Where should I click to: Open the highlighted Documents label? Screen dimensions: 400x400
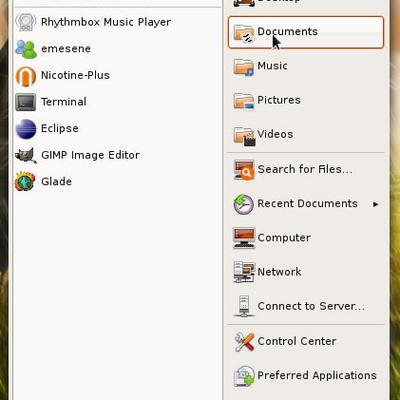tap(288, 32)
